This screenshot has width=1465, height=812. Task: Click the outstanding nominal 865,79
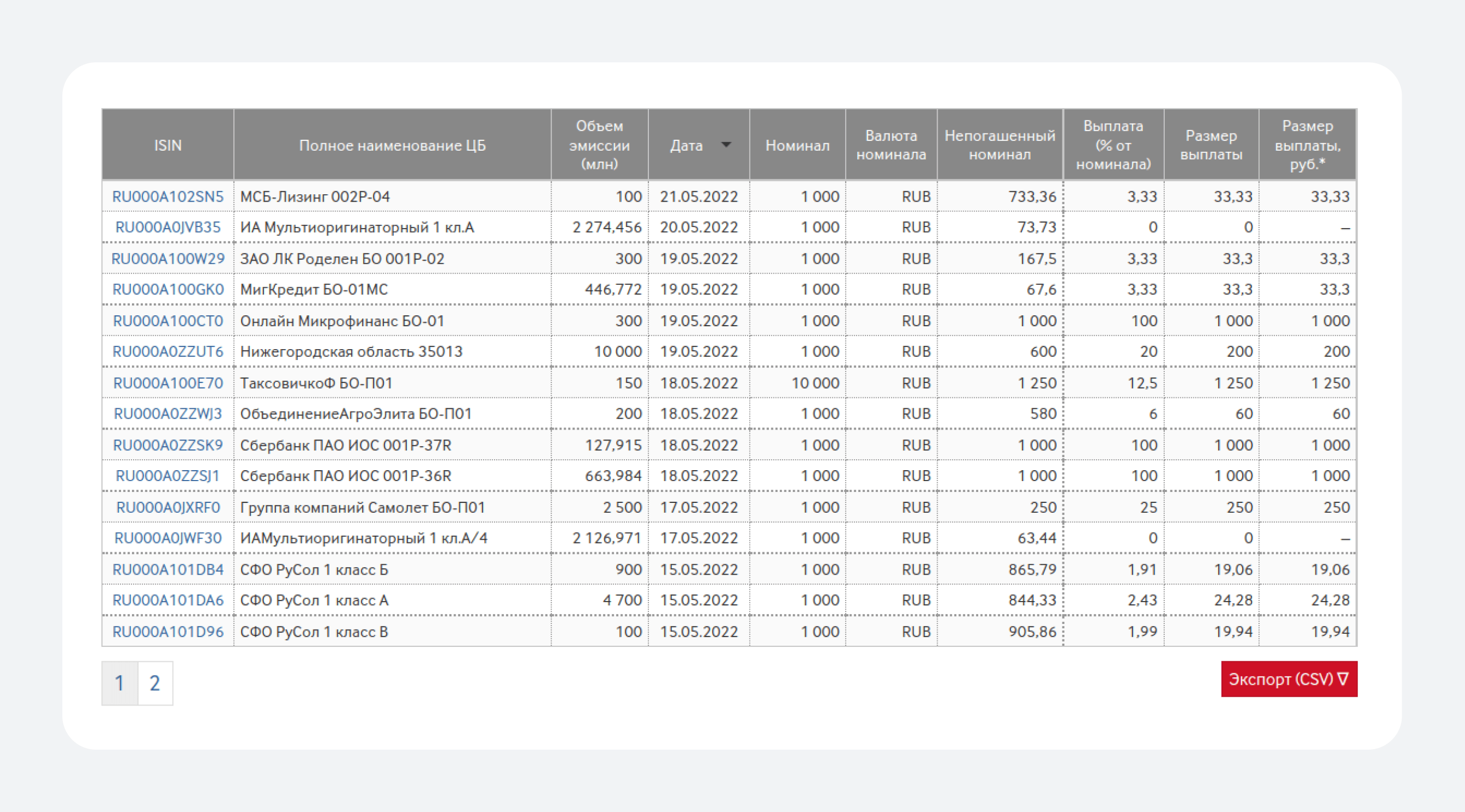coord(1032,569)
